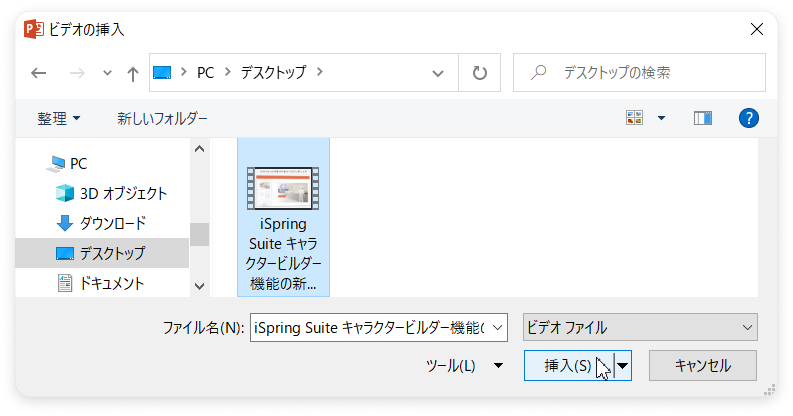The image size is (793, 416).
Task: Click the ファイル名 text field
Action: [370, 328]
